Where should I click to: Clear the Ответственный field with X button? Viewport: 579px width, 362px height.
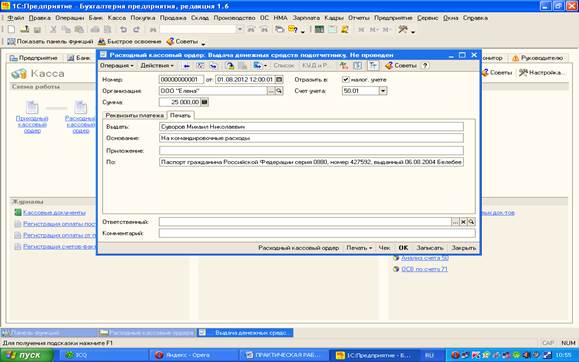click(x=463, y=222)
